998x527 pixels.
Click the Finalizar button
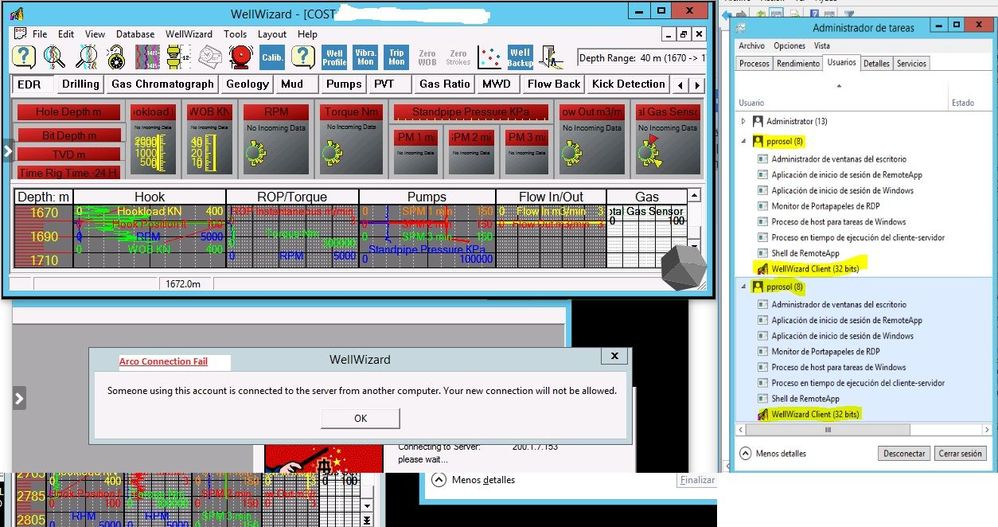(697, 480)
